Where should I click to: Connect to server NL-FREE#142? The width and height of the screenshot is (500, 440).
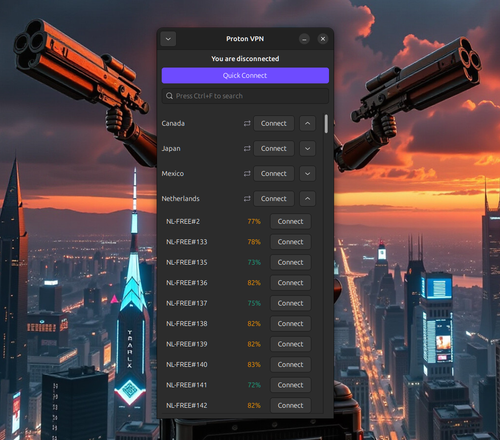point(291,406)
